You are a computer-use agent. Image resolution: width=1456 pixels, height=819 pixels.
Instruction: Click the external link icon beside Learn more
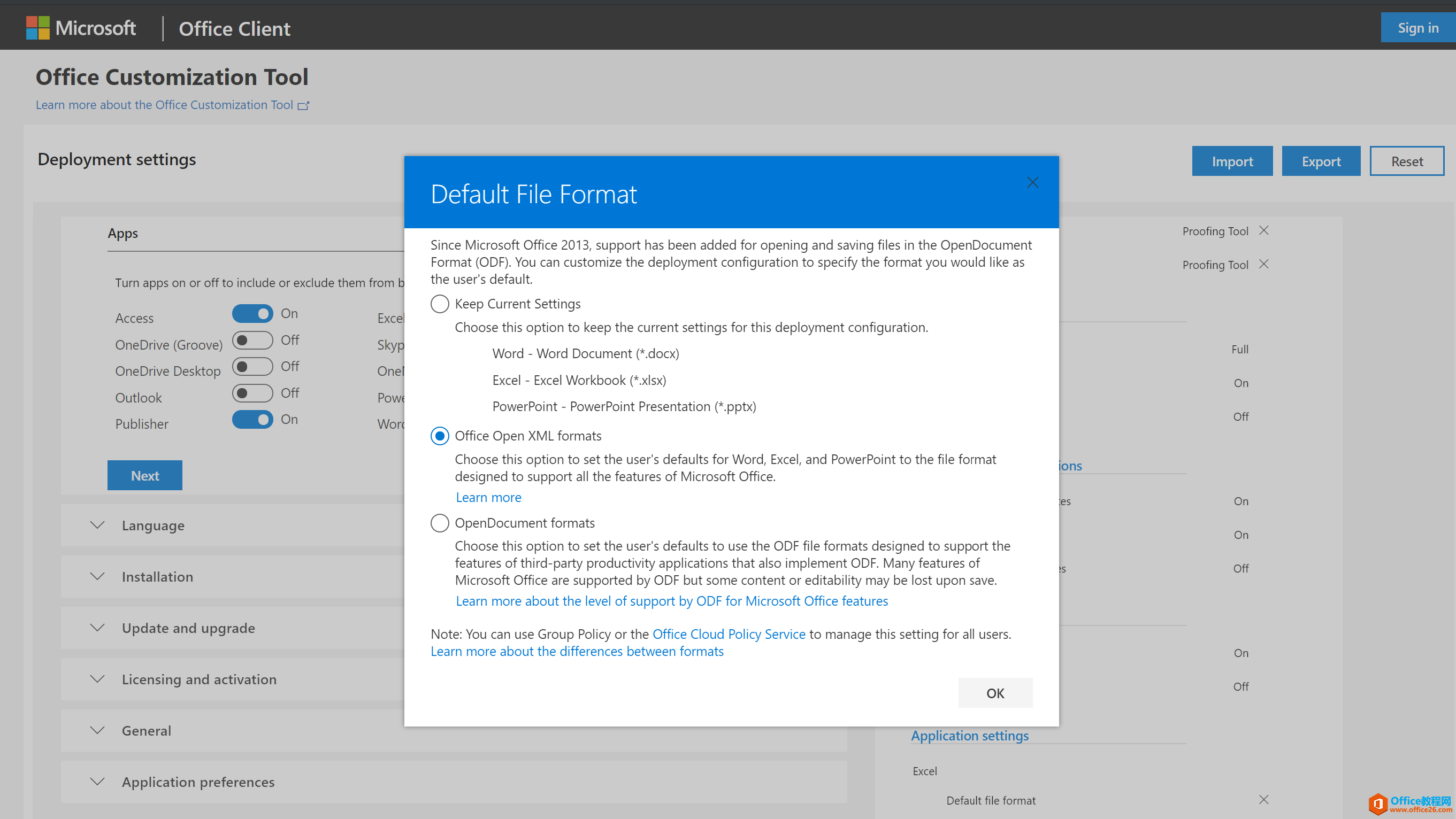tap(303, 106)
